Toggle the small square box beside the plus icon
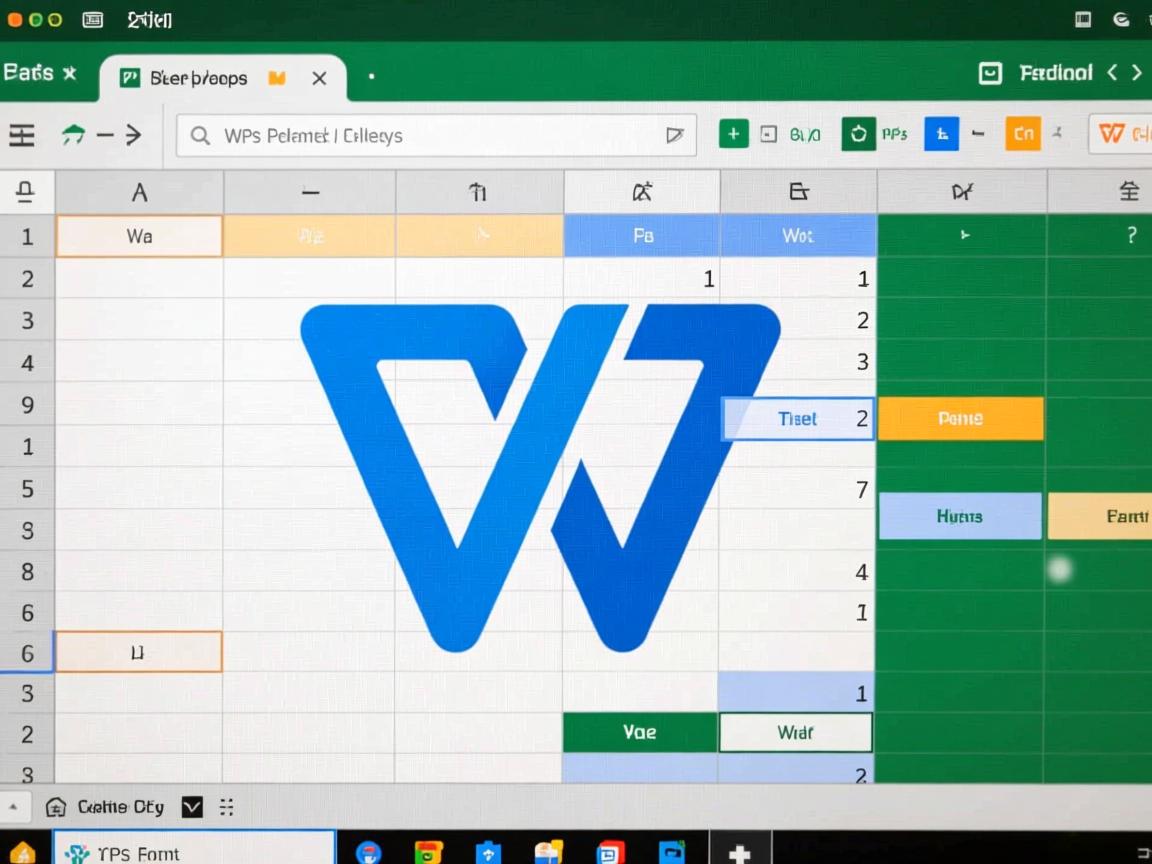This screenshot has height=864, width=1152. pos(768,134)
